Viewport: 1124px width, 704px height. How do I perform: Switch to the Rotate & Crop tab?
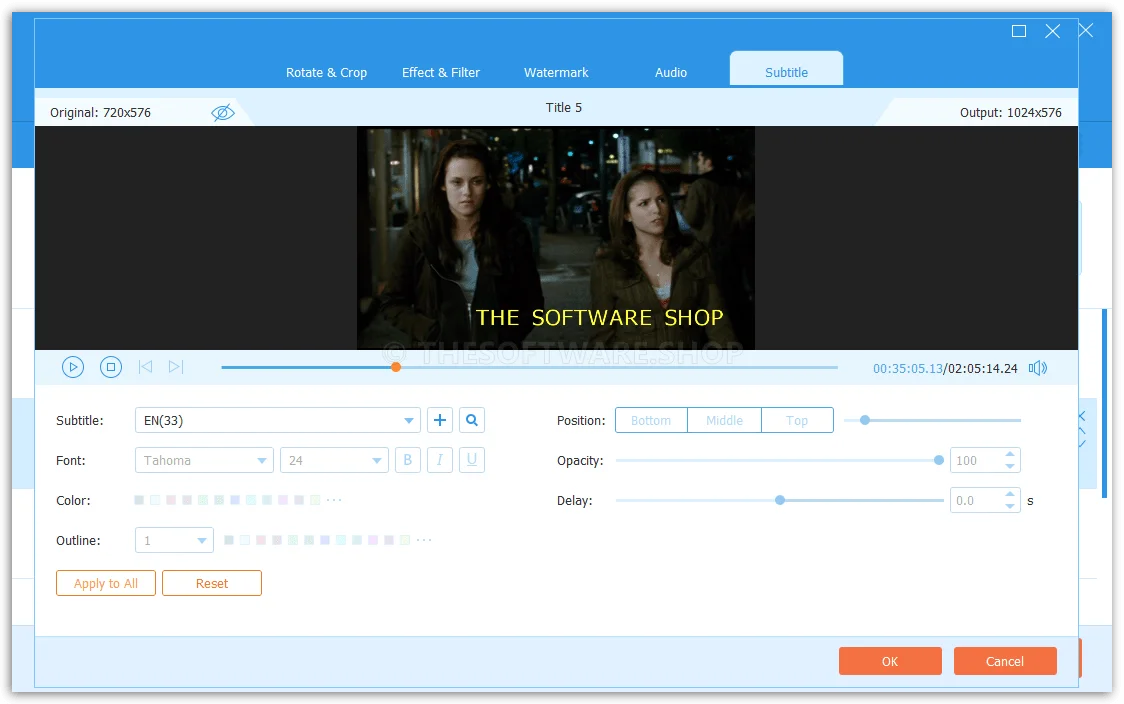click(x=326, y=72)
